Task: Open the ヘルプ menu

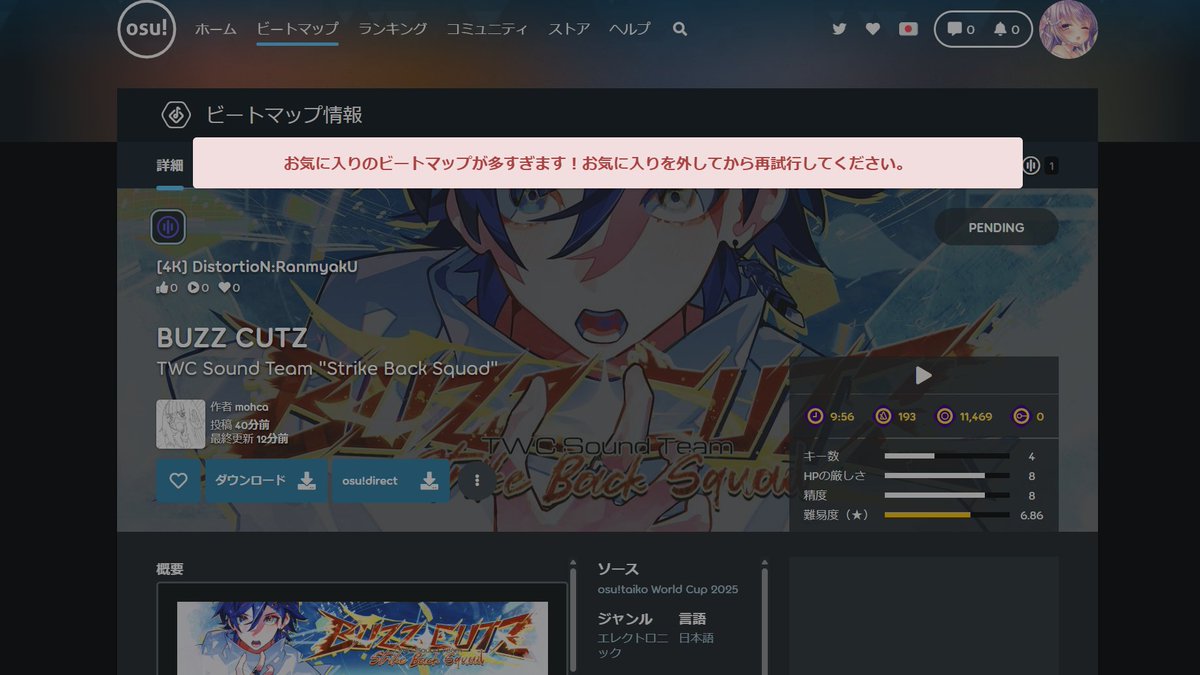Action: [x=629, y=29]
